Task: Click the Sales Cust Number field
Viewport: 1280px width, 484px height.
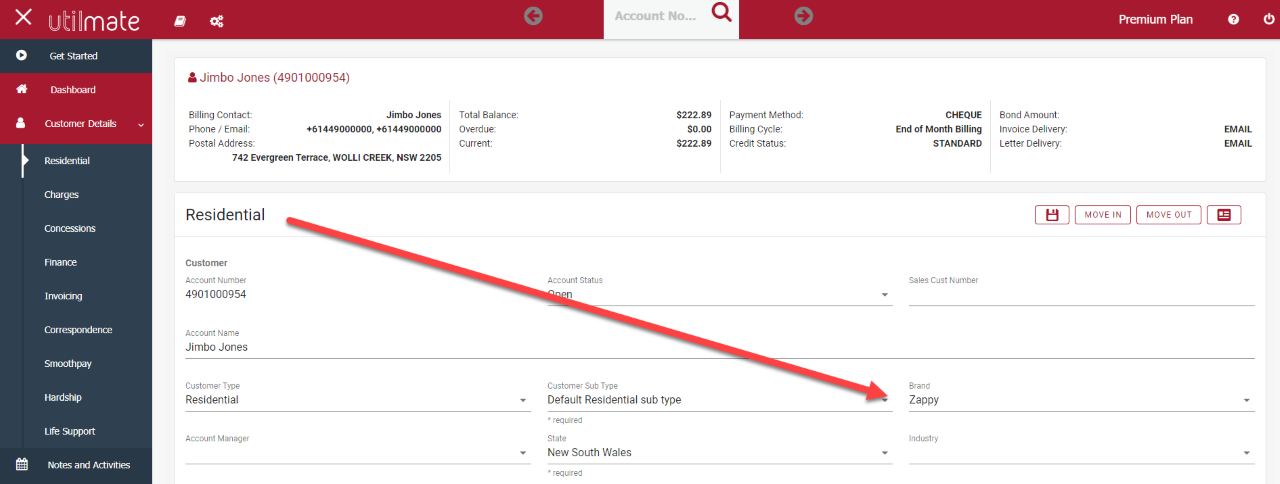Action: pyautogui.click(x=1081, y=295)
